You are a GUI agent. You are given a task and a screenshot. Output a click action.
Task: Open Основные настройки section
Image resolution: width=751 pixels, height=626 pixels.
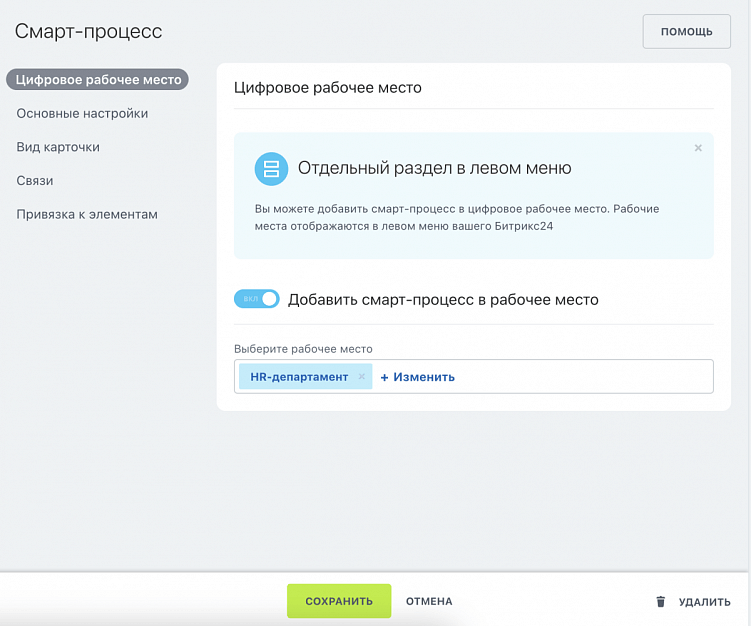click(82, 114)
